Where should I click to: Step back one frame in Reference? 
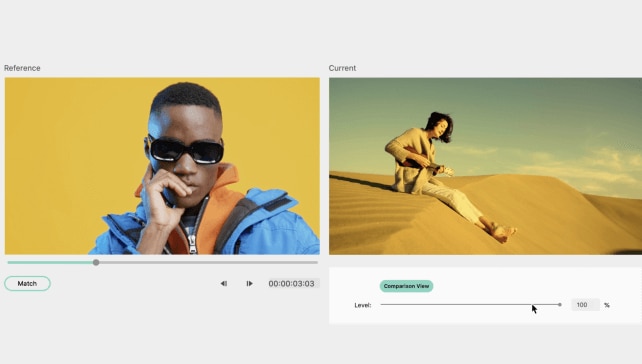[x=224, y=283]
